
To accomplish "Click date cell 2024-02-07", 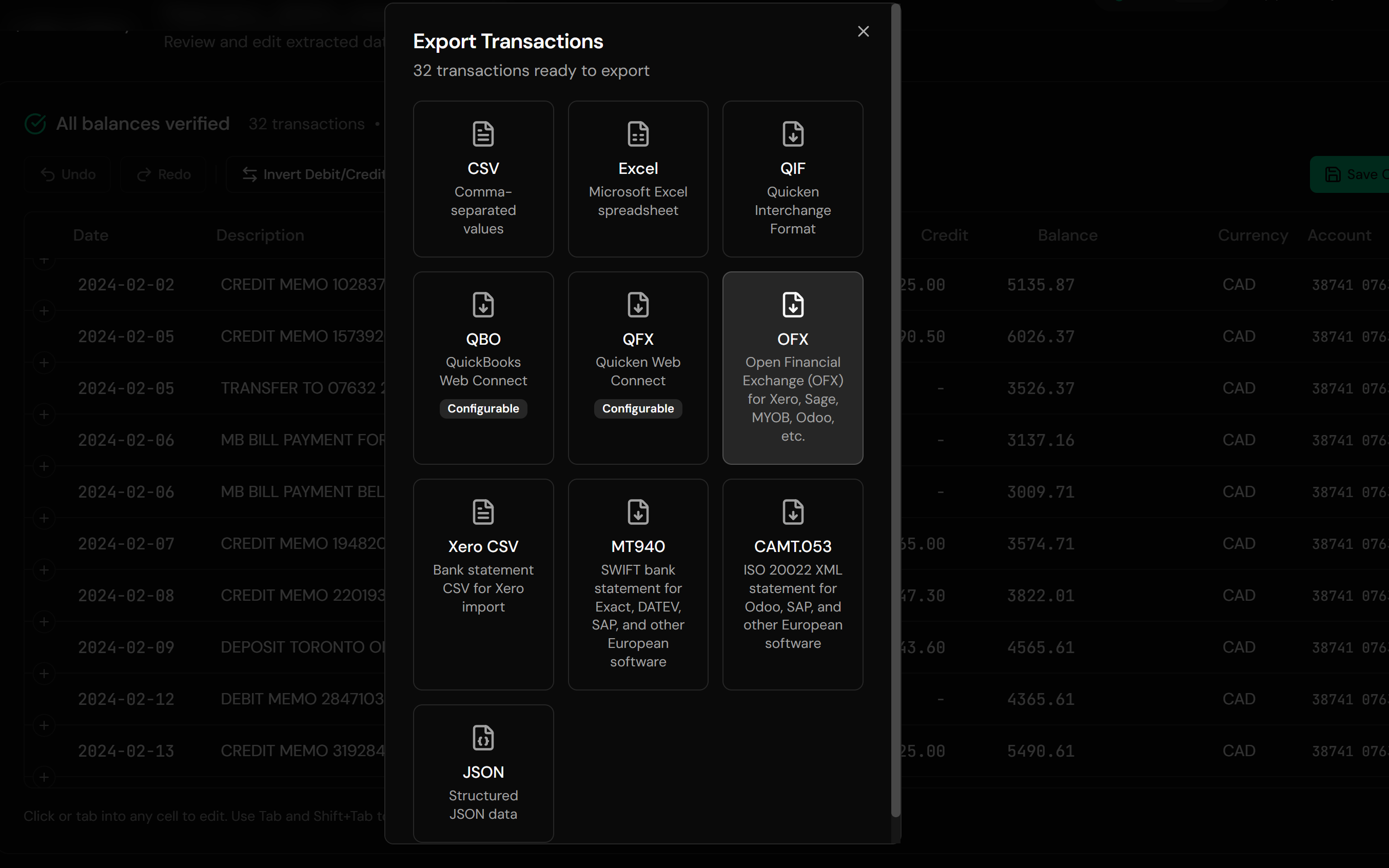I will [126, 544].
